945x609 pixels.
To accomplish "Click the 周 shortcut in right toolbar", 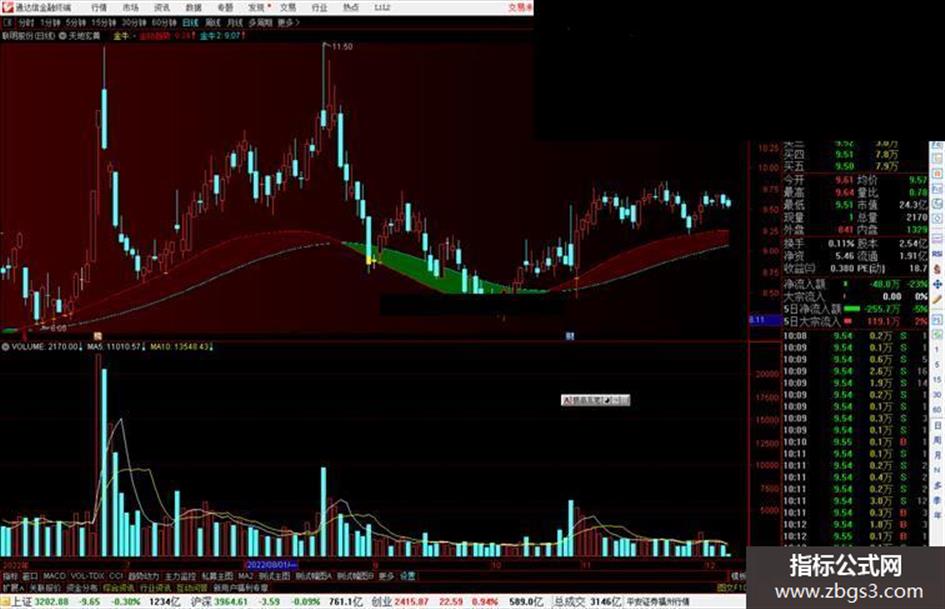I will [937, 441].
